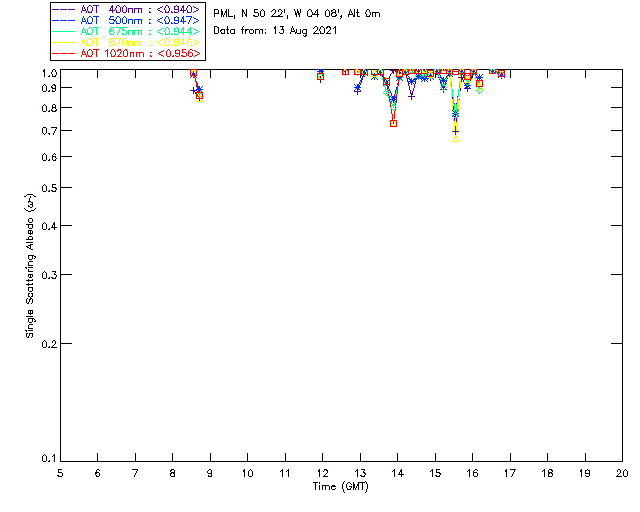Viewport: 640px width, 512px height.
Task: Click the y-axis tick label '0.7'
Action: [49, 131]
